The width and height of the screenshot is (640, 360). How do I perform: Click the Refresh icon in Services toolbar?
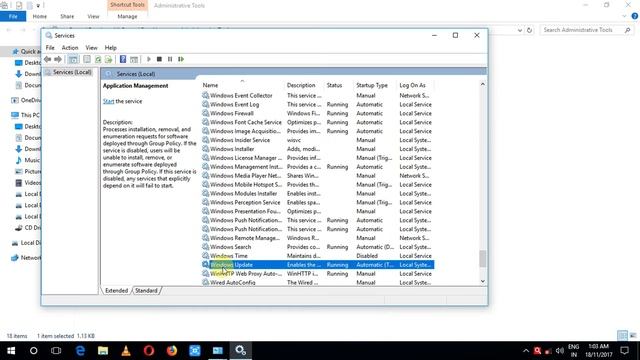pyautogui.click(x=98, y=59)
